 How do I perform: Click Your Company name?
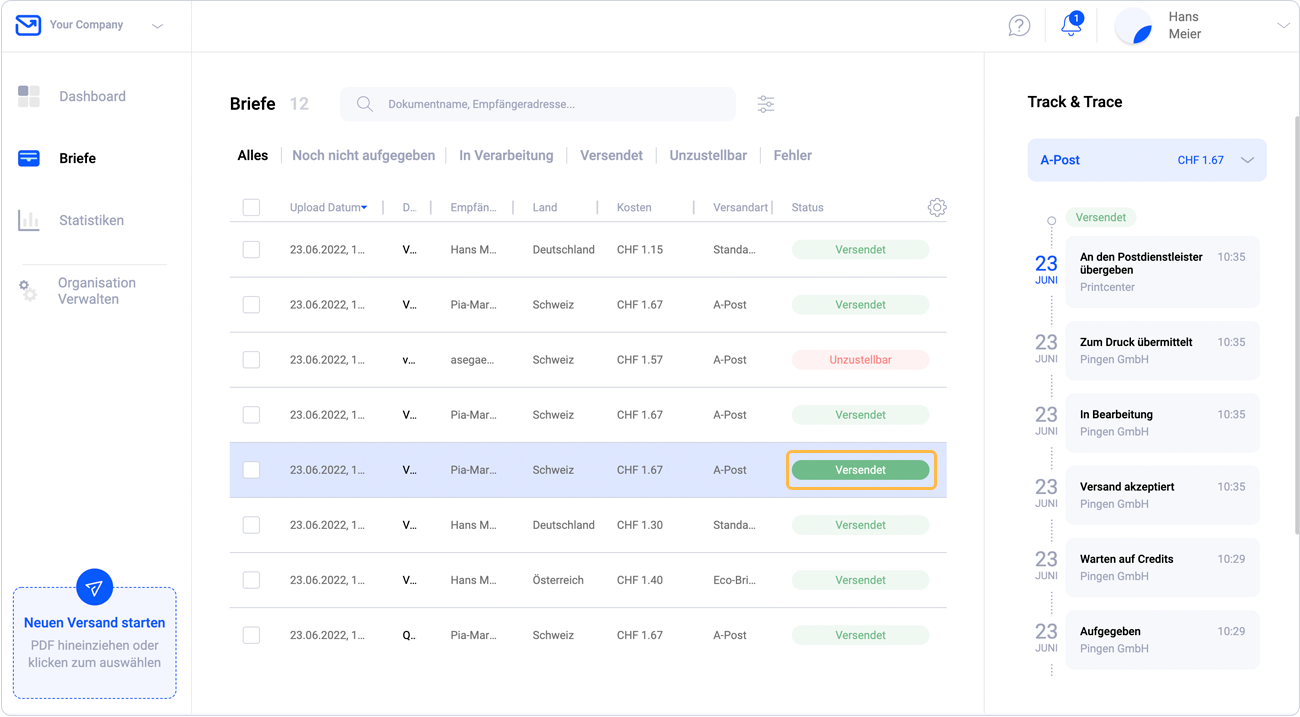click(87, 25)
